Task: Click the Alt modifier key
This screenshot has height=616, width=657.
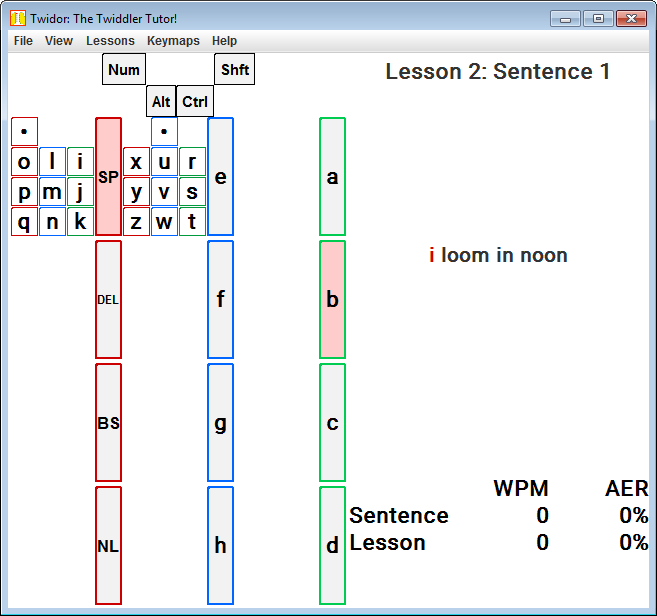Action: (x=161, y=101)
